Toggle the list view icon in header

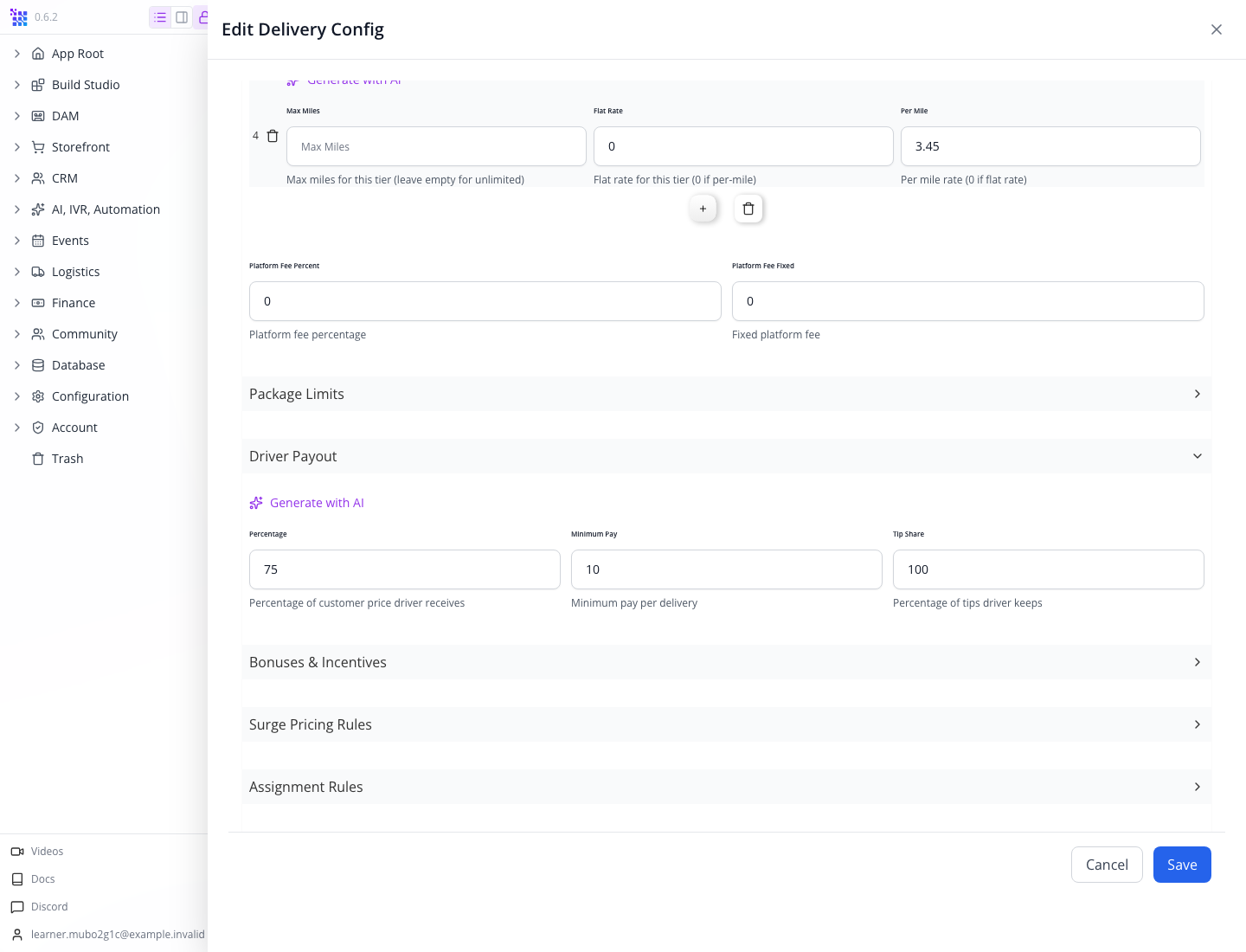point(160,17)
